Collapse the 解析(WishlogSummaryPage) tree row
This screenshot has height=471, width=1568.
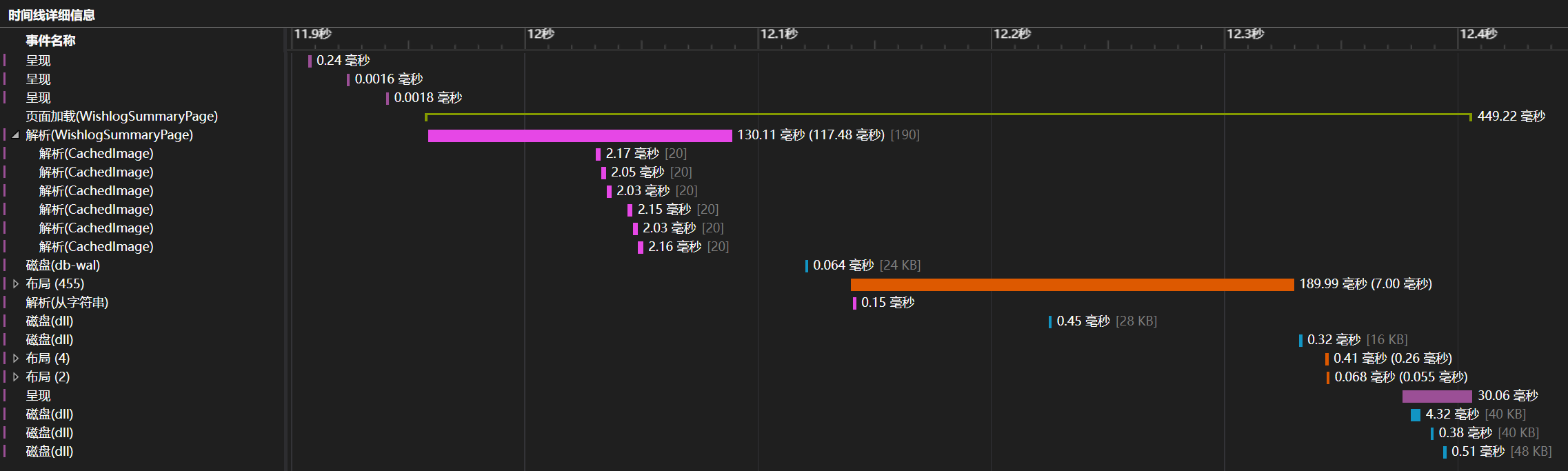(x=15, y=135)
